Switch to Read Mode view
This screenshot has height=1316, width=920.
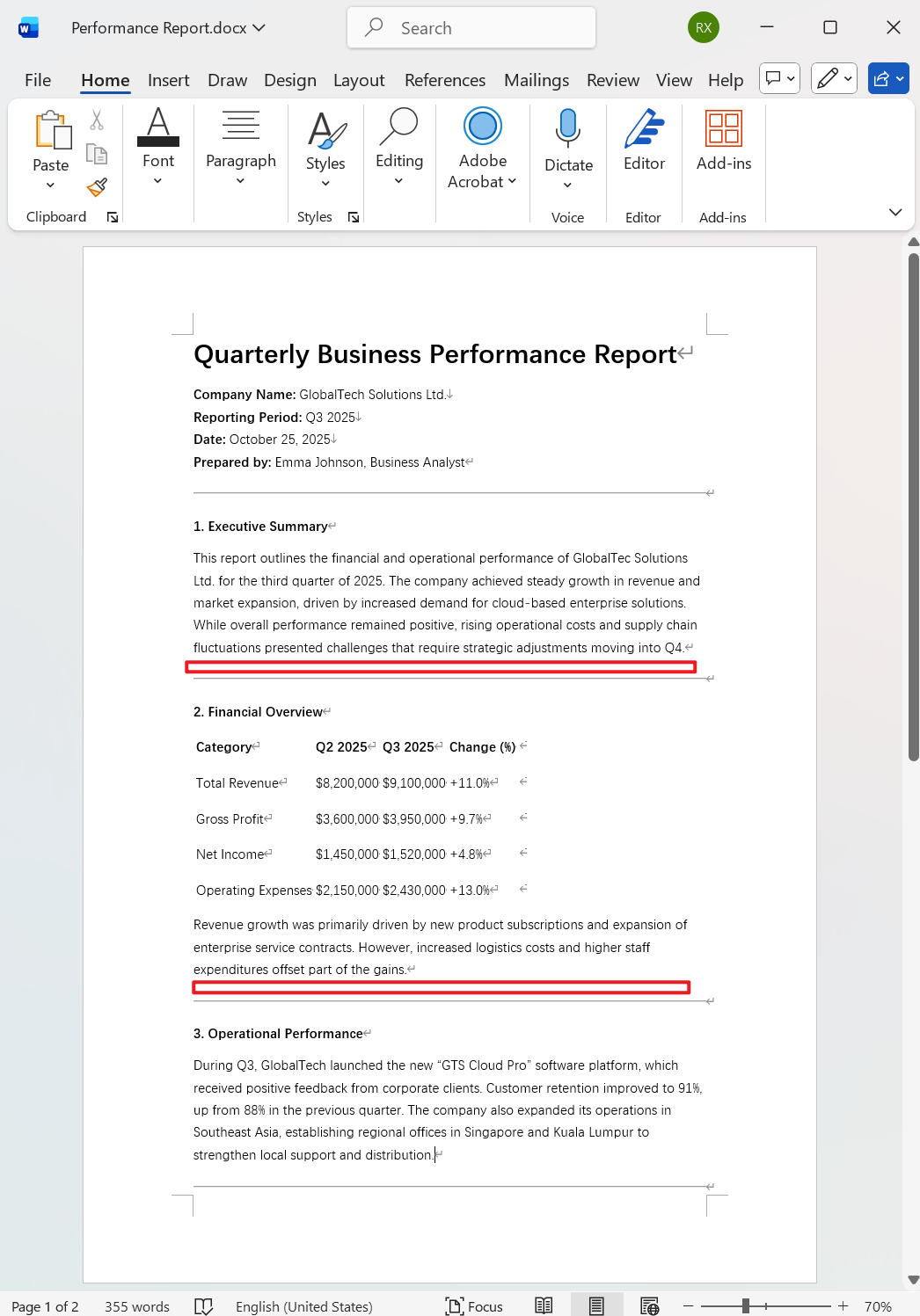[x=544, y=1306]
